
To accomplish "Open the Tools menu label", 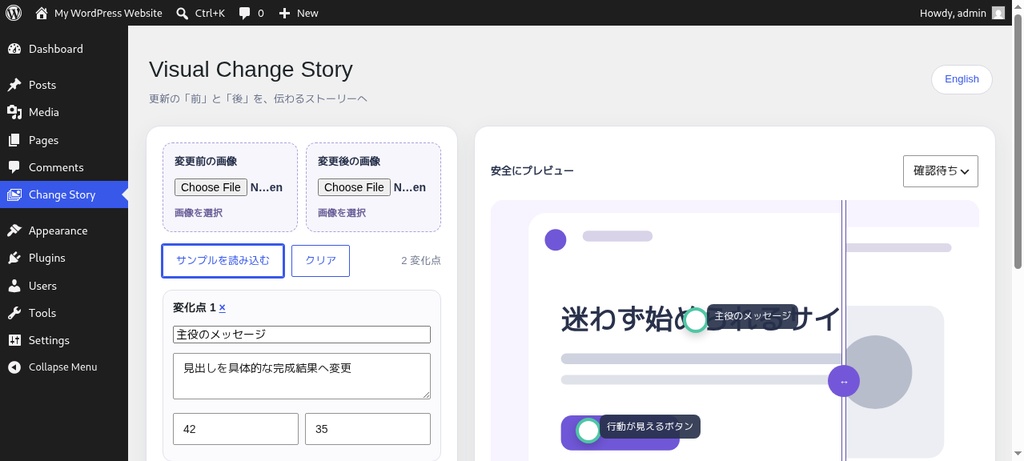I will pos(42,313).
